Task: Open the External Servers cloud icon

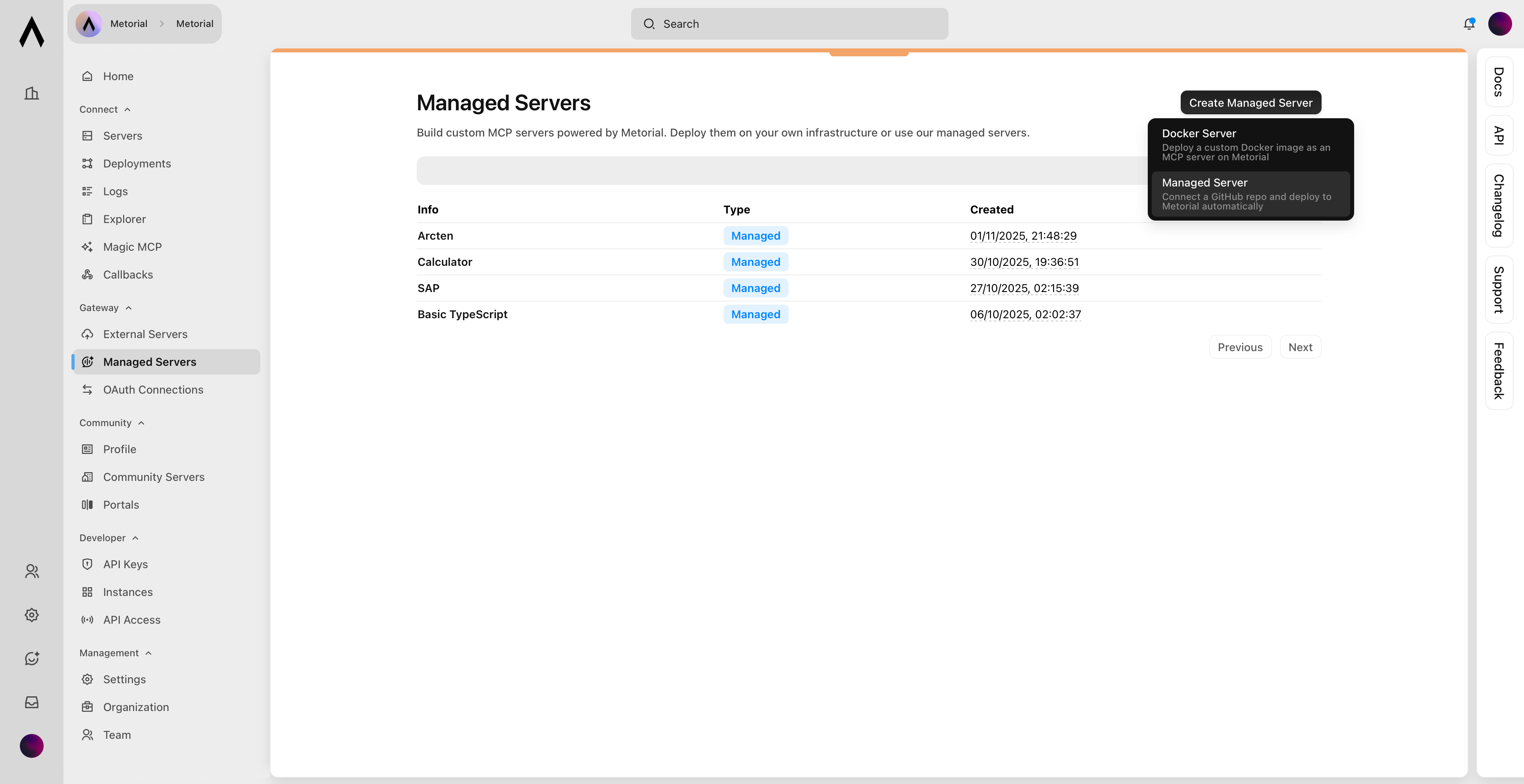Action: point(87,333)
